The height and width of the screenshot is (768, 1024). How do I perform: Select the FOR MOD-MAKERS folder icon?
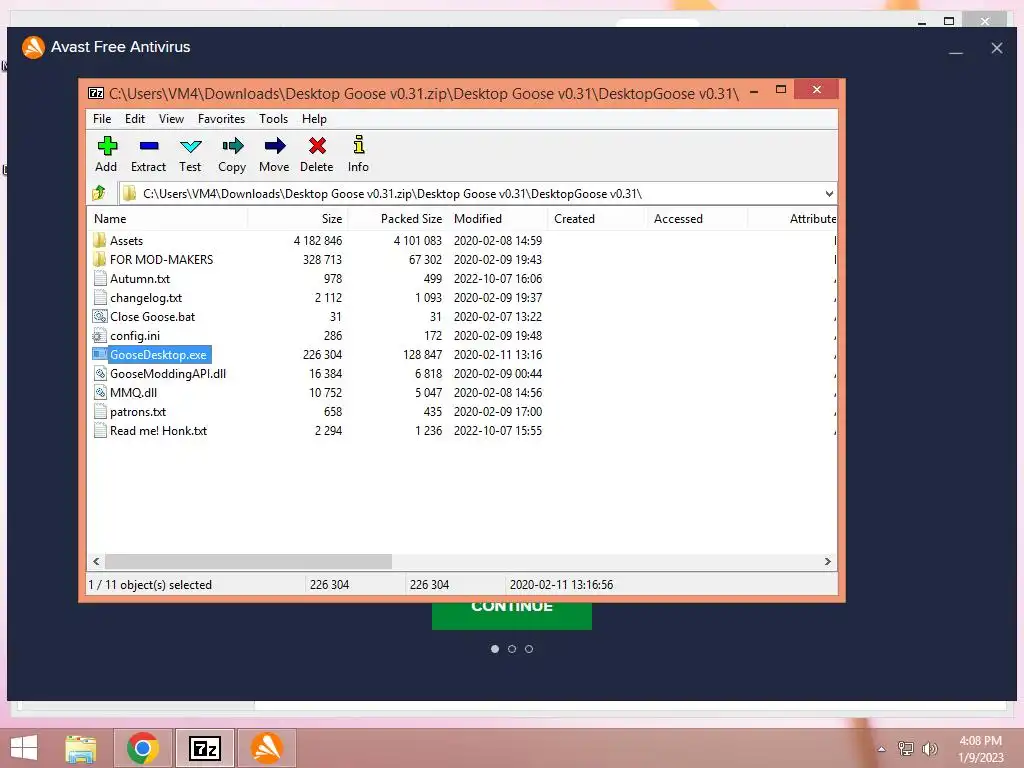(99, 259)
